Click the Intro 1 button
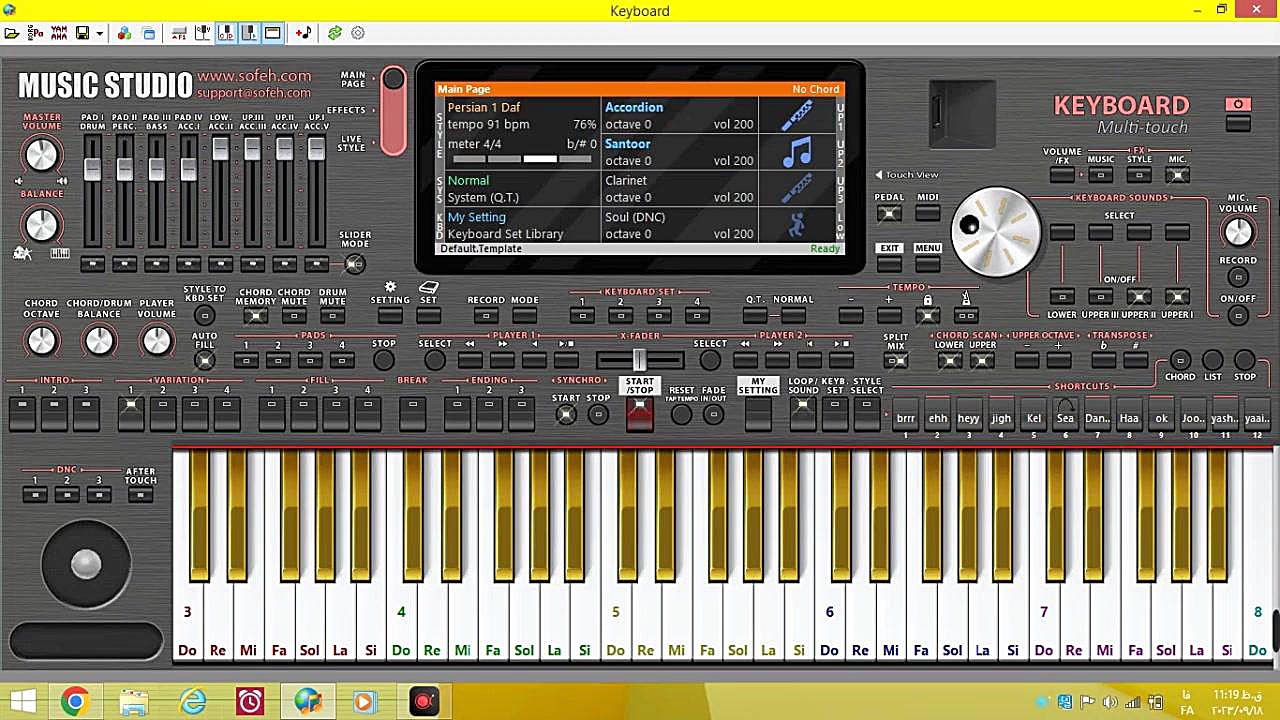This screenshot has height=720, width=1280. pyautogui.click(x=22, y=413)
